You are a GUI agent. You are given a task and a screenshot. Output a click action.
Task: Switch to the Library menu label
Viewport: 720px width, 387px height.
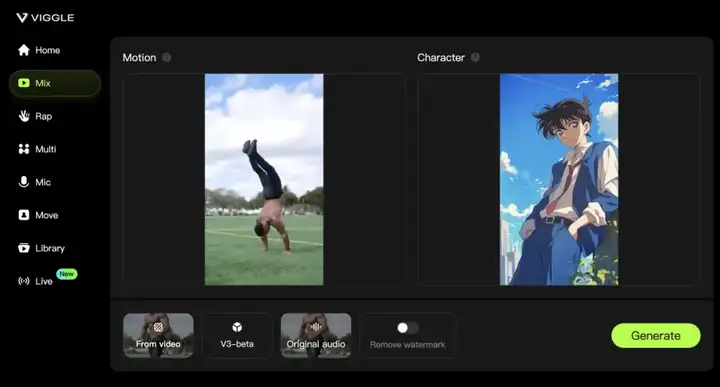[x=50, y=248]
